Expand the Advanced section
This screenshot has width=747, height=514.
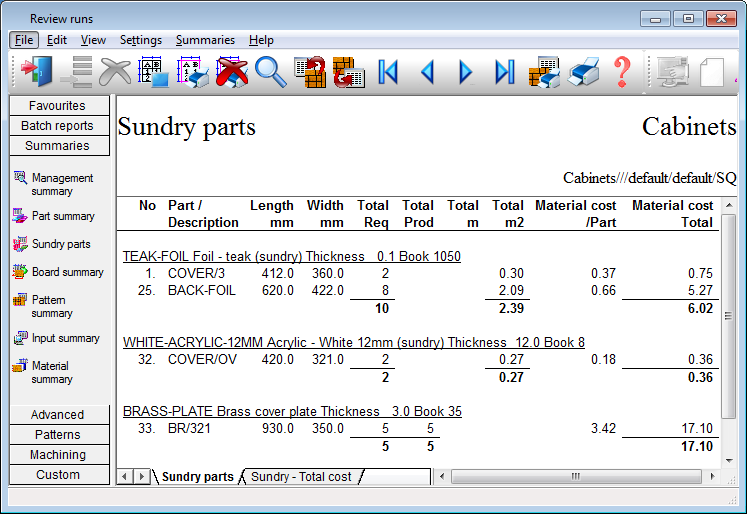[x=57, y=415]
